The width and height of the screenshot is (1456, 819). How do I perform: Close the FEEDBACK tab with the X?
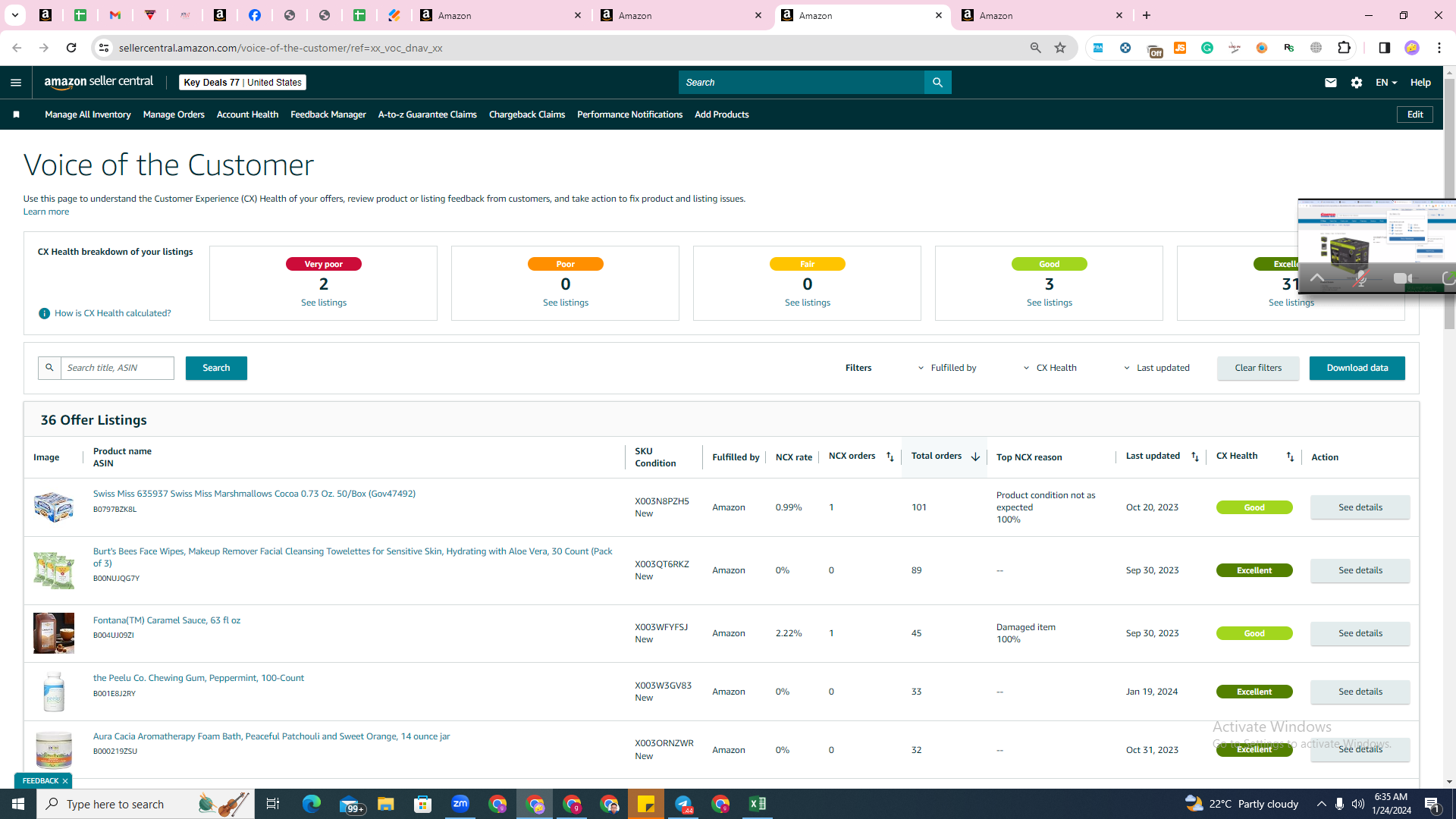(x=65, y=781)
